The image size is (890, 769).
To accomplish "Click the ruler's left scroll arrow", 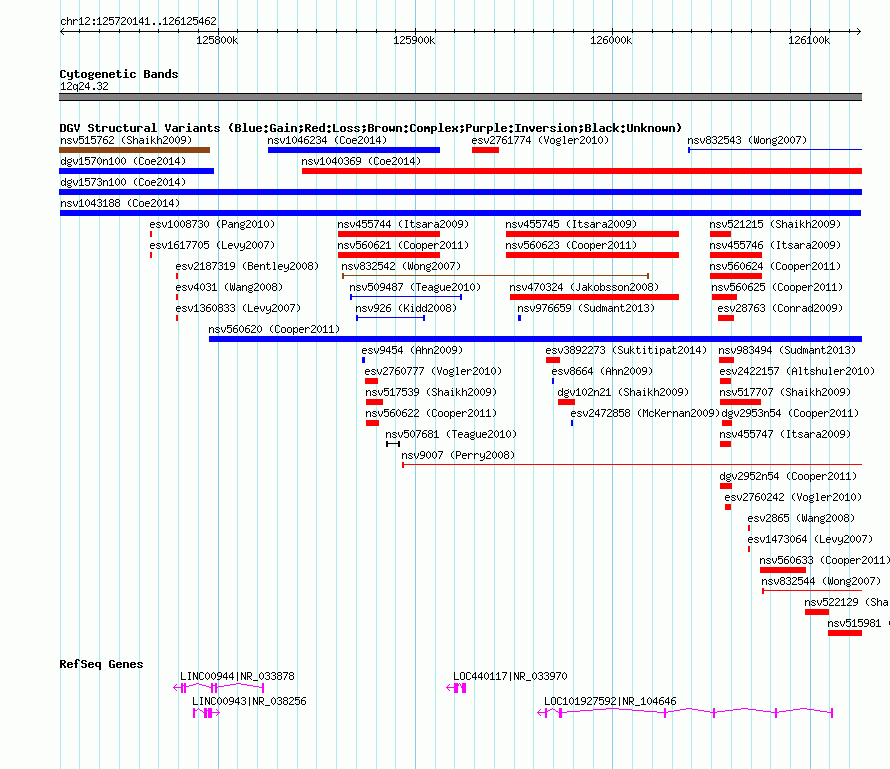I will pos(62,32).
